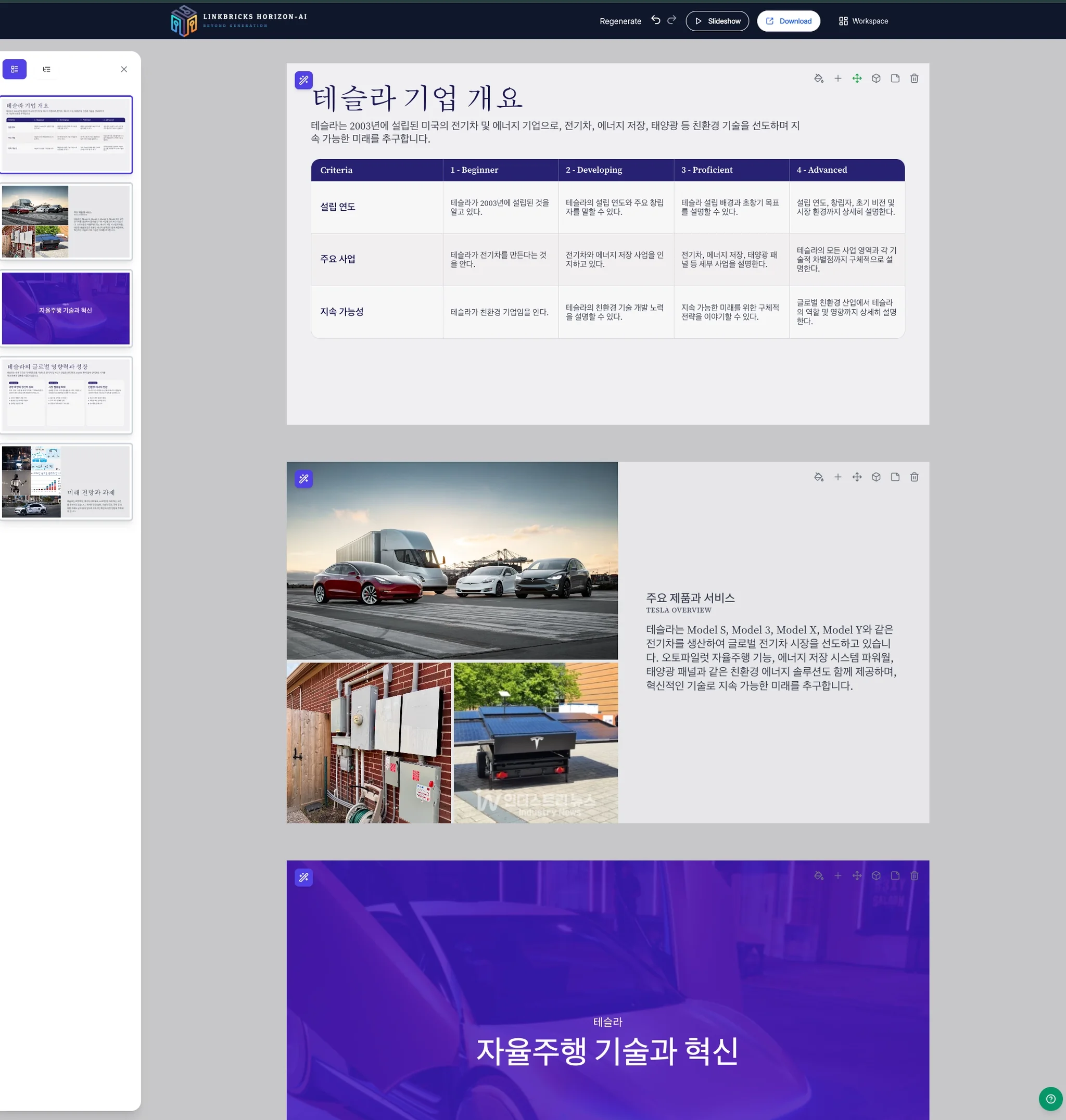This screenshot has height=1120, width=1066.
Task: Click the 1 - Beginner column header
Action: [475, 170]
